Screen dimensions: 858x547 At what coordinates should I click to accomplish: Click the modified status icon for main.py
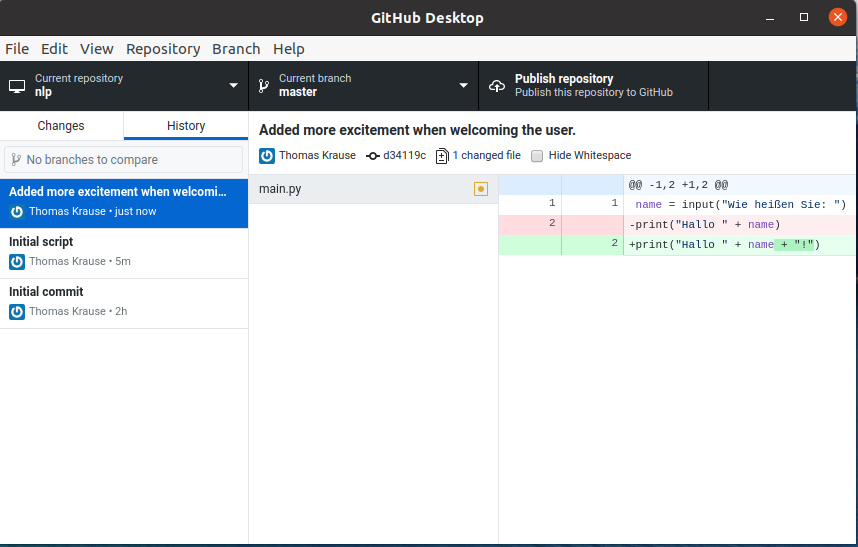point(481,189)
